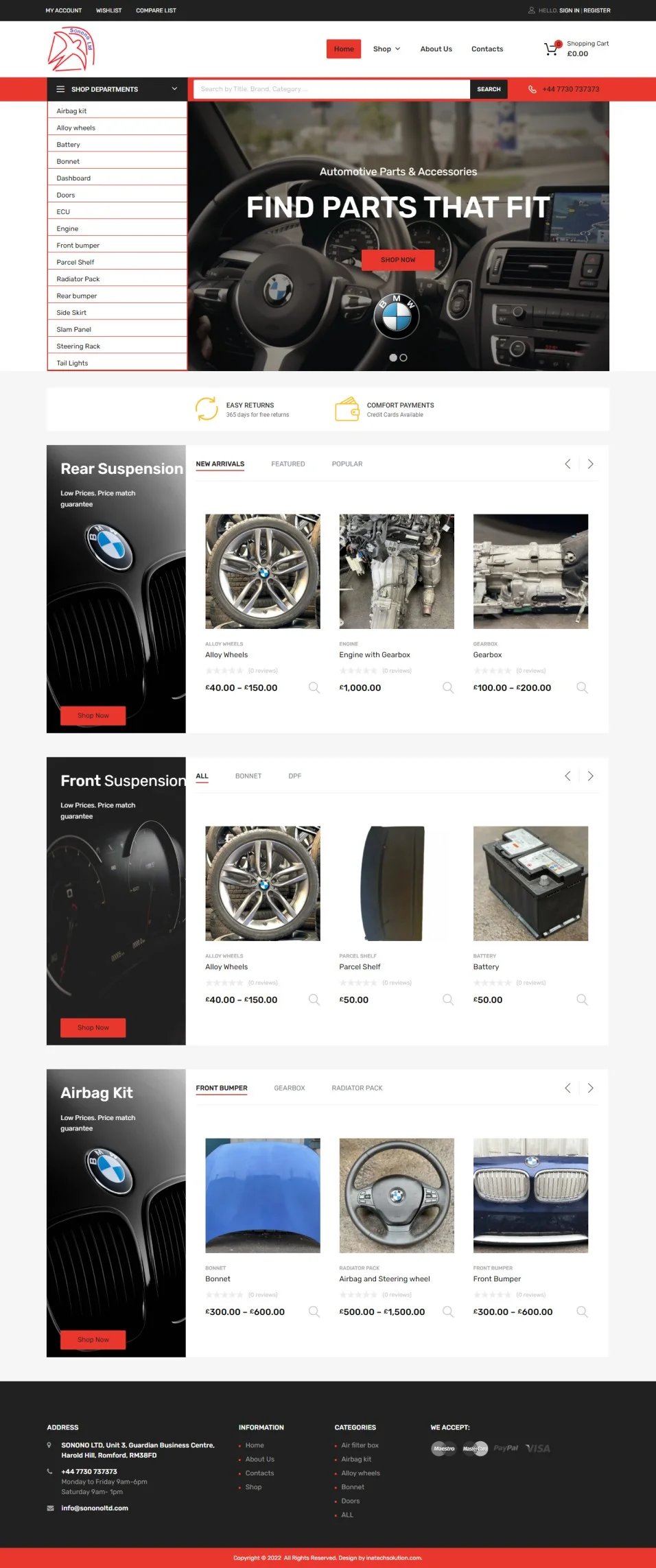The width and height of the screenshot is (656, 1568).
Task: Click the Shop Now hero banner button
Action: pyautogui.click(x=398, y=260)
